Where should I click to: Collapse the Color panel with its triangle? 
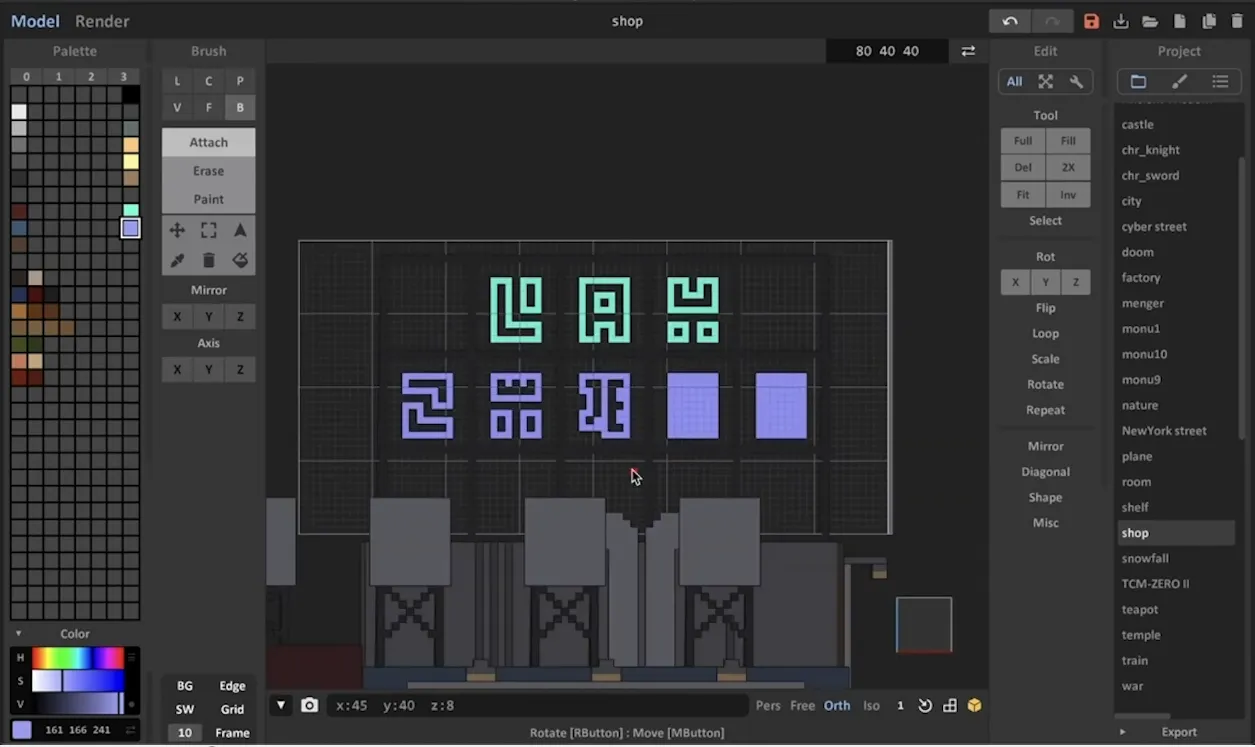(18, 633)
